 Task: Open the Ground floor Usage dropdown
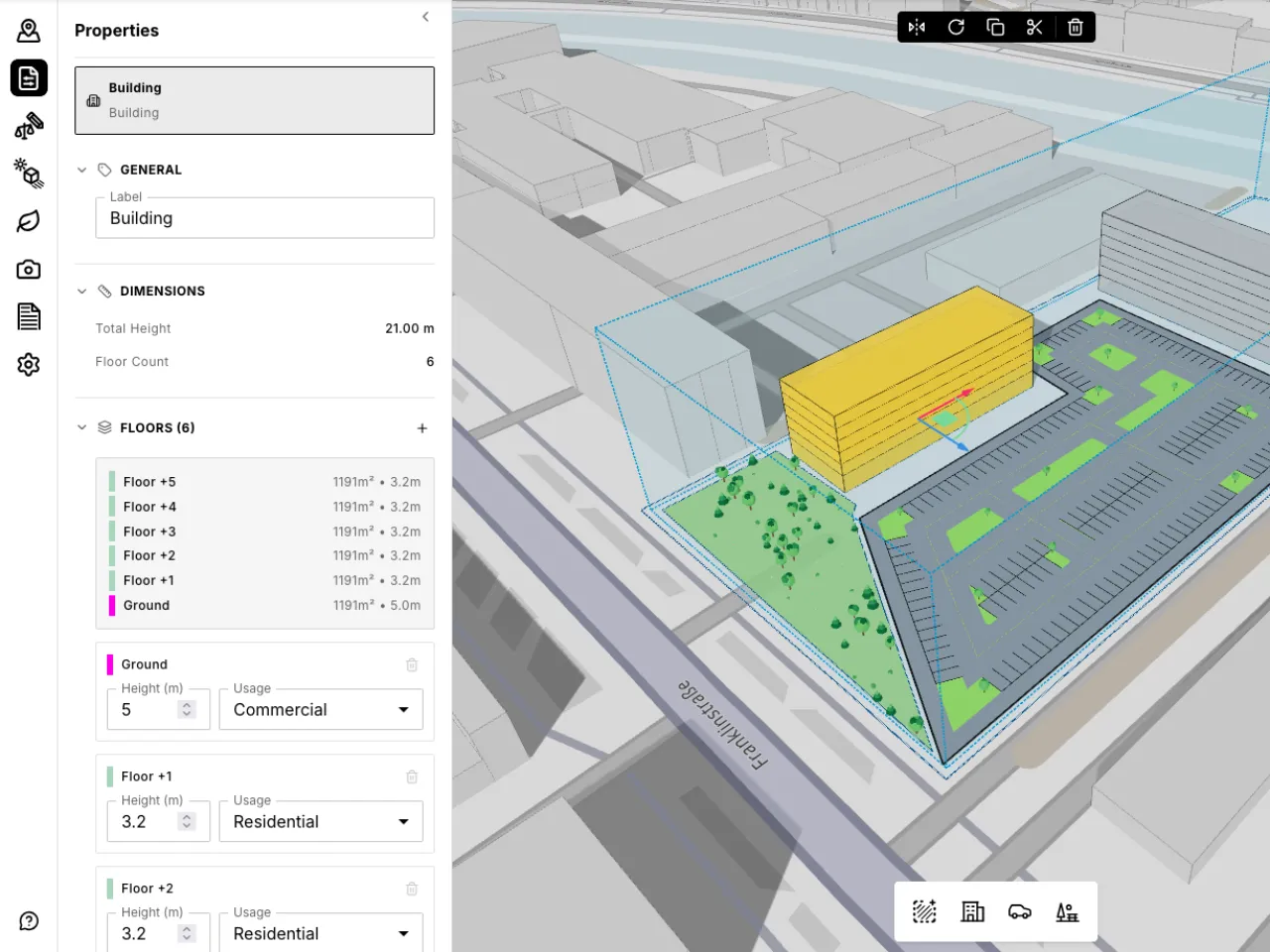[x=321, y=710]
